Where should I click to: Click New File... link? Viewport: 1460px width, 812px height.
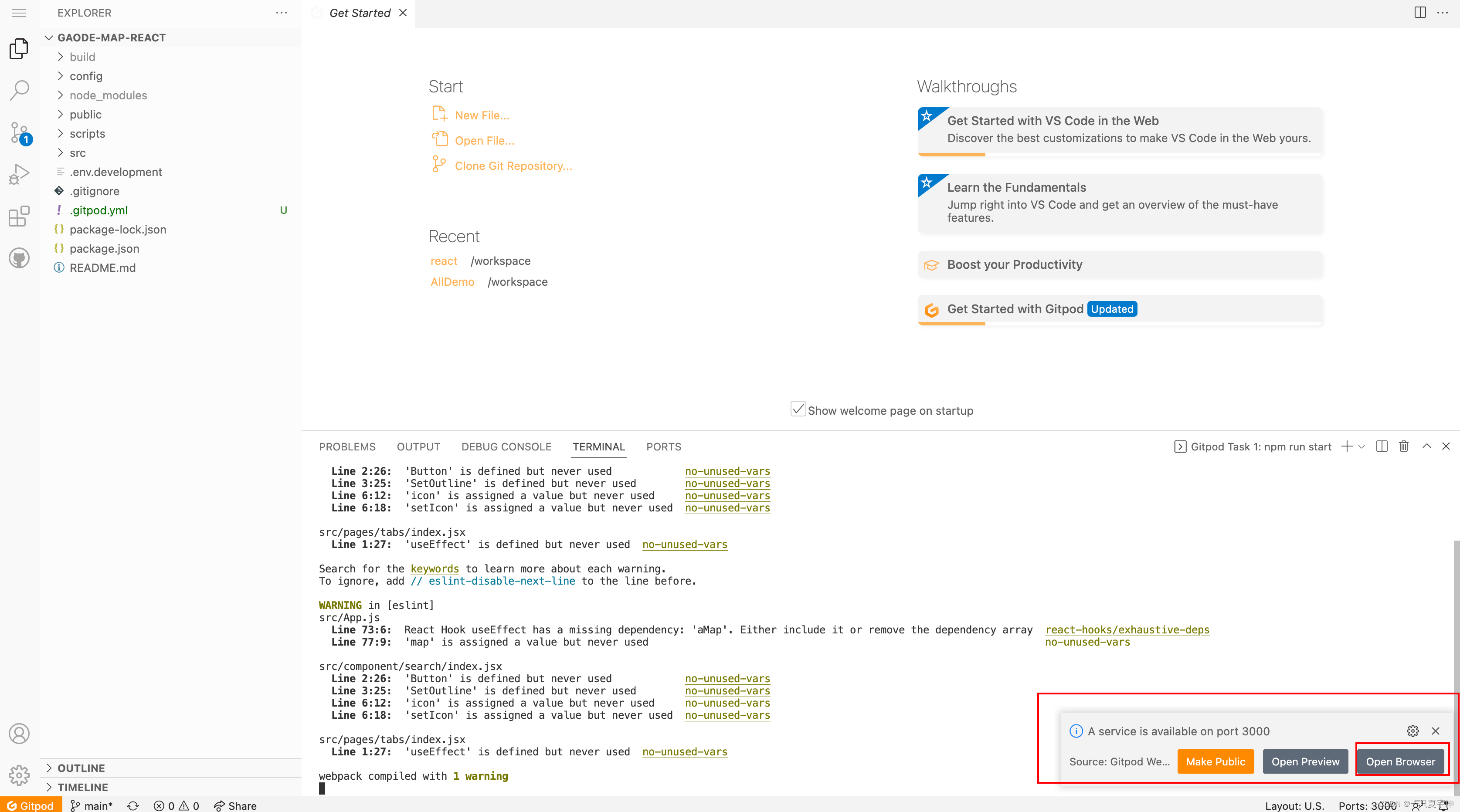[x=482, y=115]
